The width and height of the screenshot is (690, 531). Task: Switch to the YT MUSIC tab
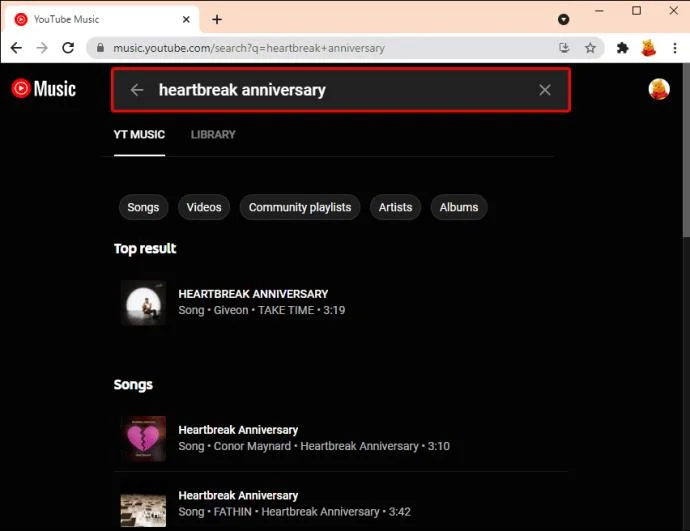tap(139, 135)
